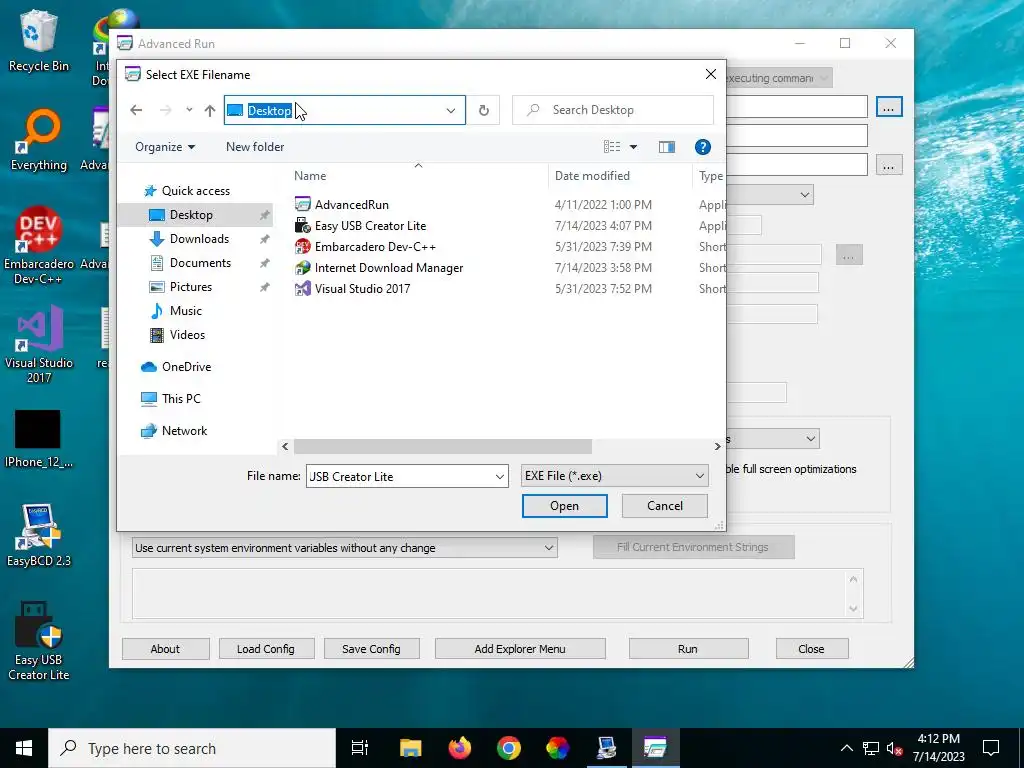Select EasyBCD 2.3 desktop icon

click(39, 536)
